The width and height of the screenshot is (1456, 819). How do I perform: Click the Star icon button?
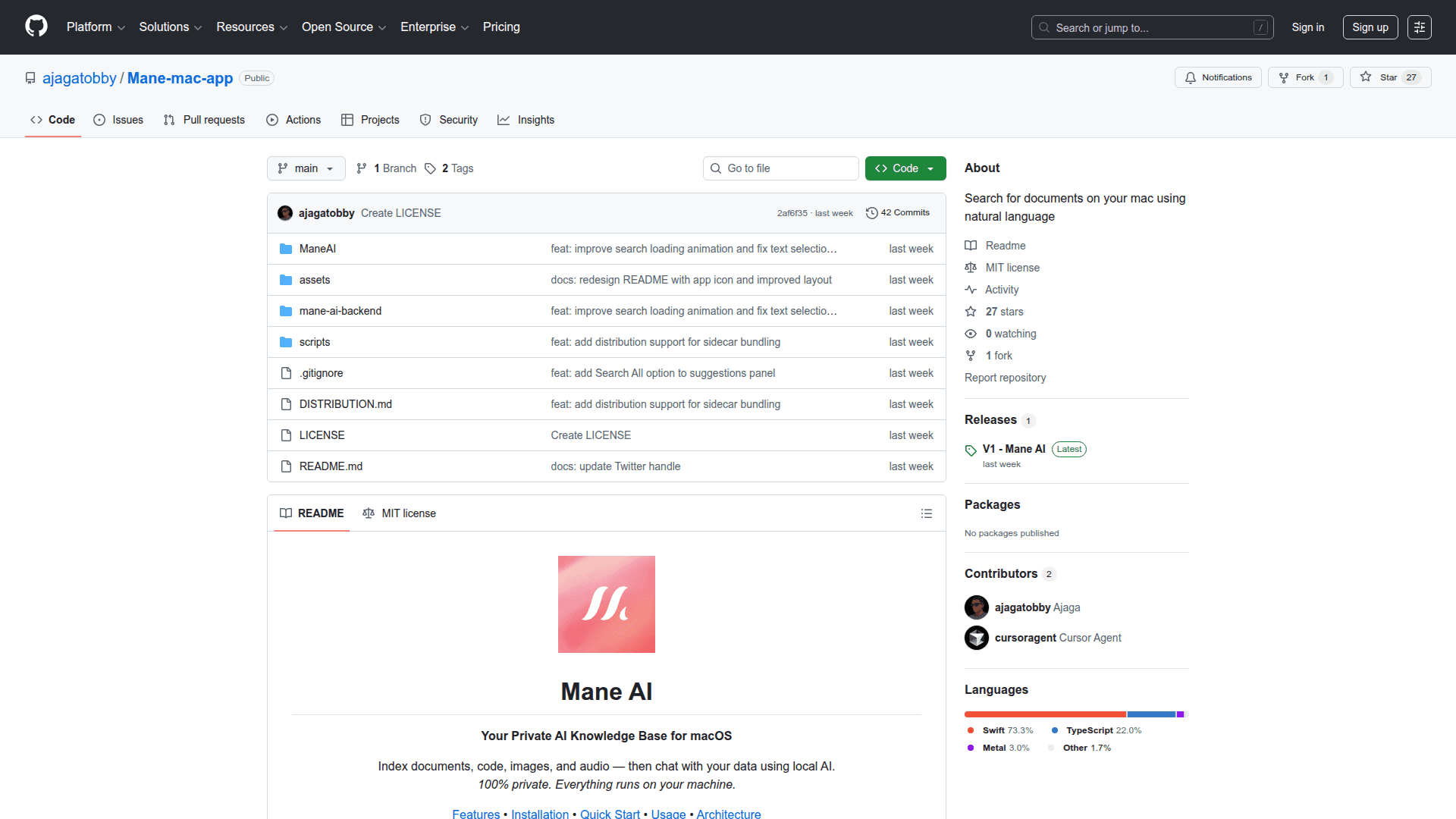(x=1366, y=77)
